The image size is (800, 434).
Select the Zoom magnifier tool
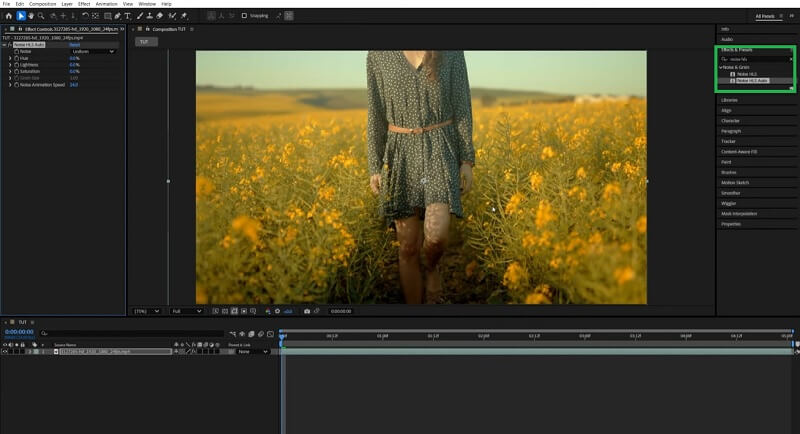coord(40,16)
